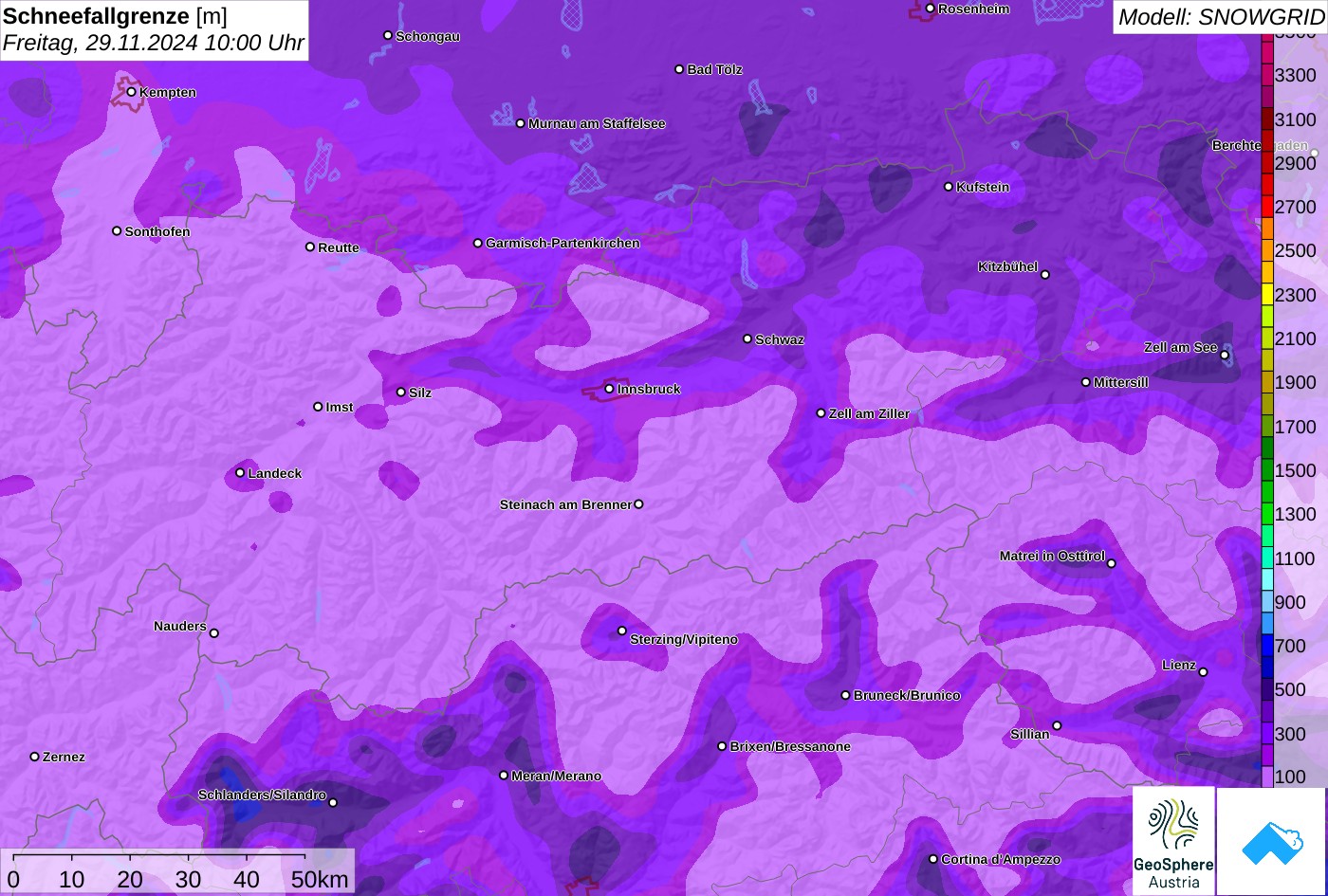1328x896 pixels.
Task: Select the Sonthofen map marker
Action: coord(117,231)
